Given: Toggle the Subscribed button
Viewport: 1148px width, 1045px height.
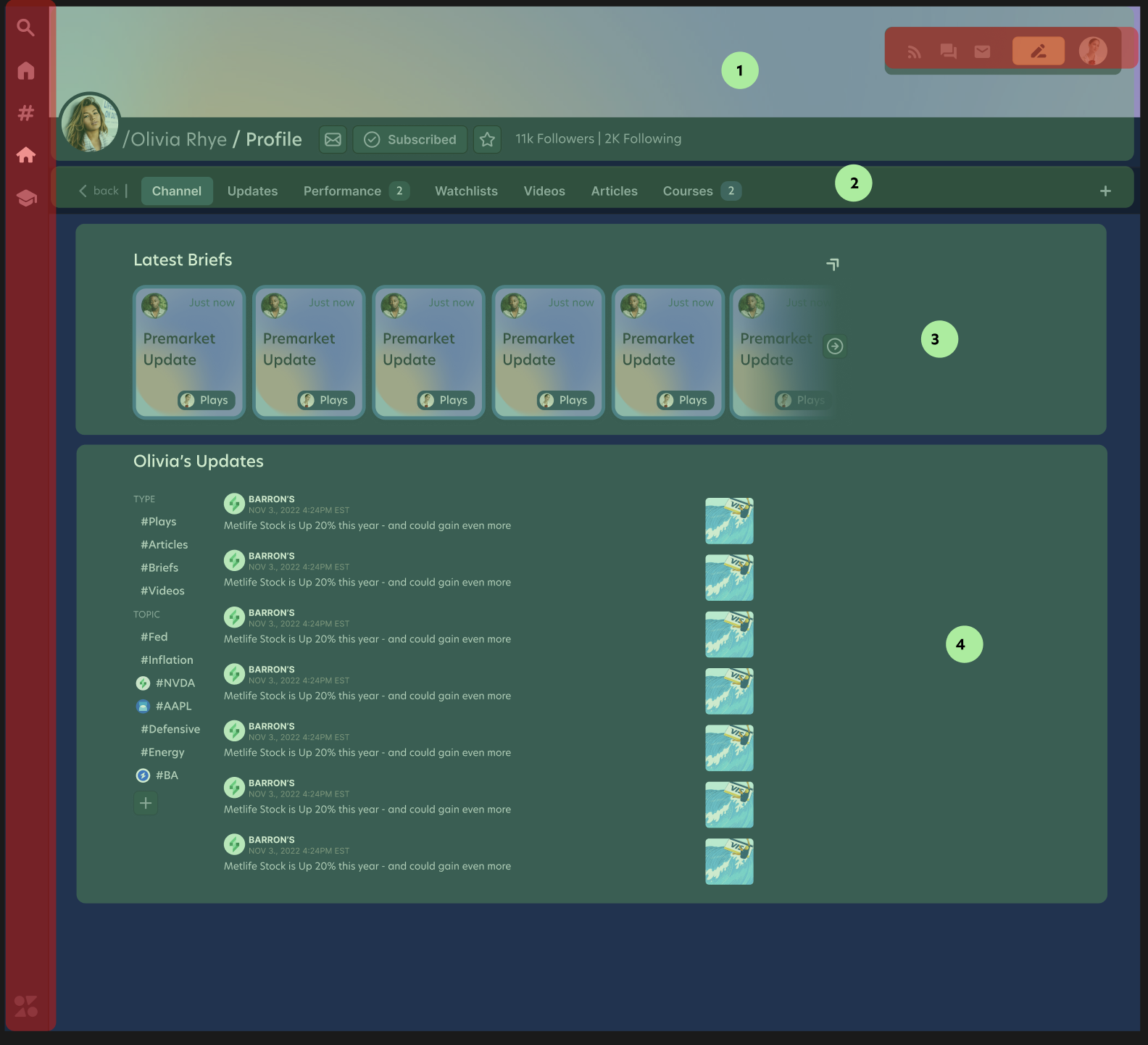Looking at the screenshot, I should (410, 139).
